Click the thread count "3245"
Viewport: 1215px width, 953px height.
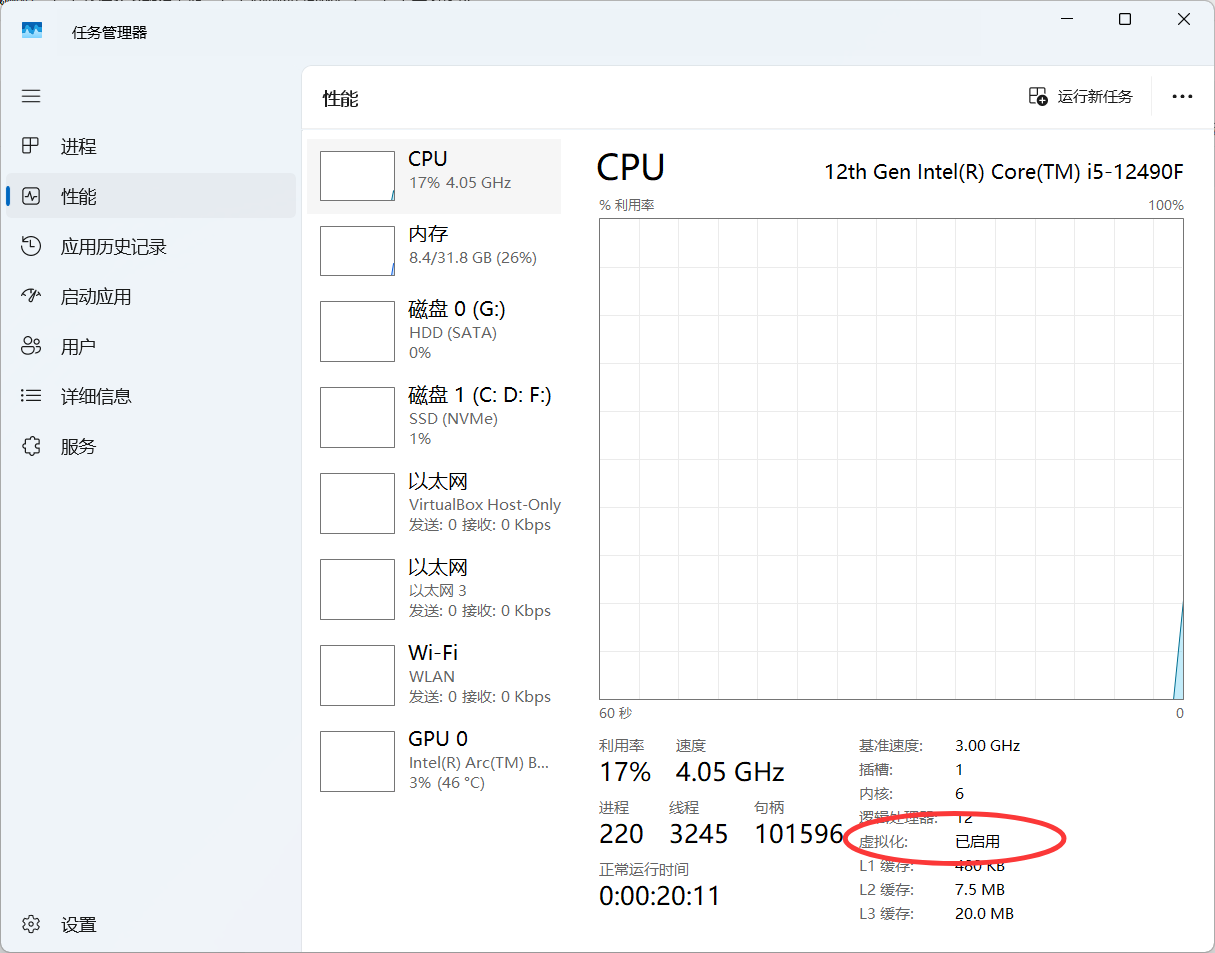pyautogui.click(x=699, y=834)
